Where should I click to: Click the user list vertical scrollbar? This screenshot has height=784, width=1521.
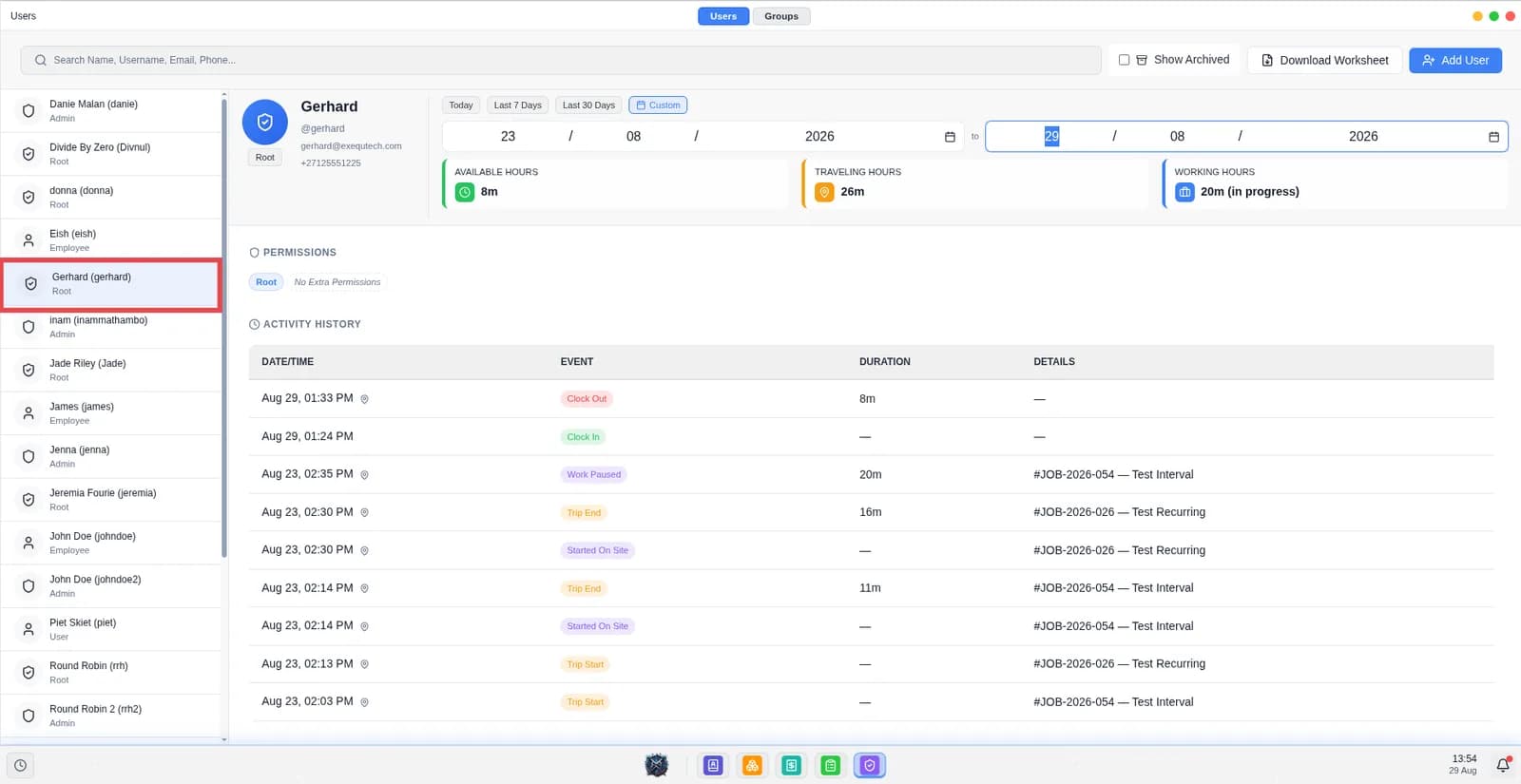coord(224,328)
